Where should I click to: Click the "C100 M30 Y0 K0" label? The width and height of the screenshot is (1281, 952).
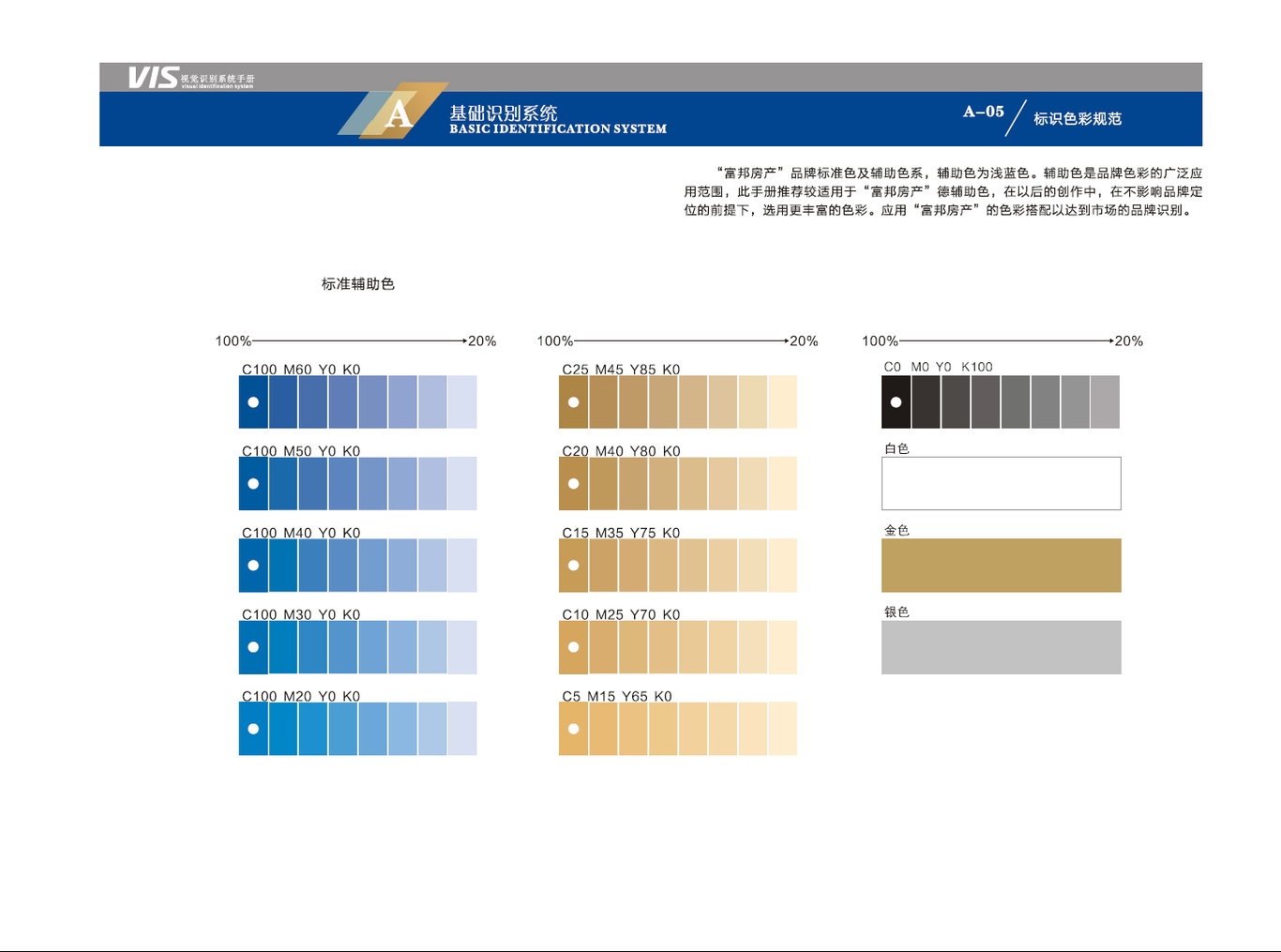click(301, 614)
